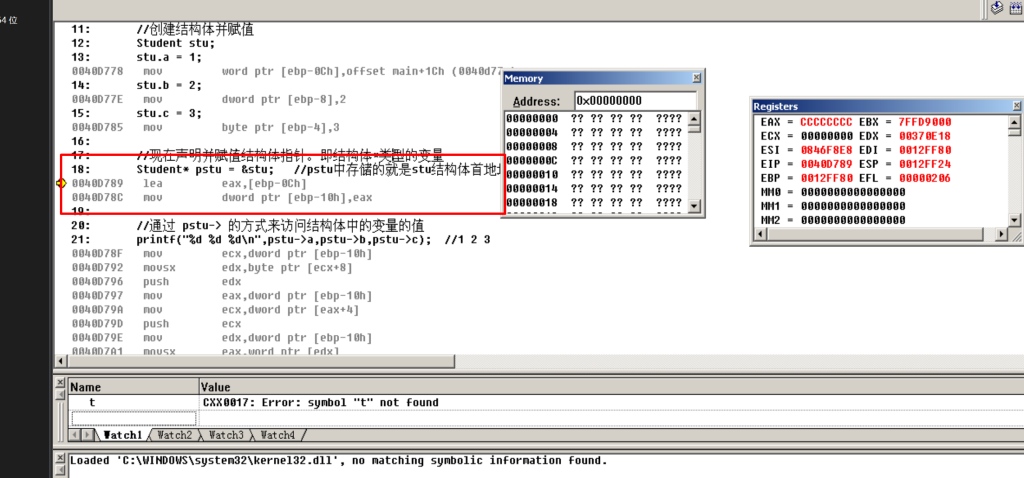Image resolution: width=1024 pixels, height=478 pixels.
Task: Select the Watch1 tab
Action: pyautogui.click(x=123, y=435)
